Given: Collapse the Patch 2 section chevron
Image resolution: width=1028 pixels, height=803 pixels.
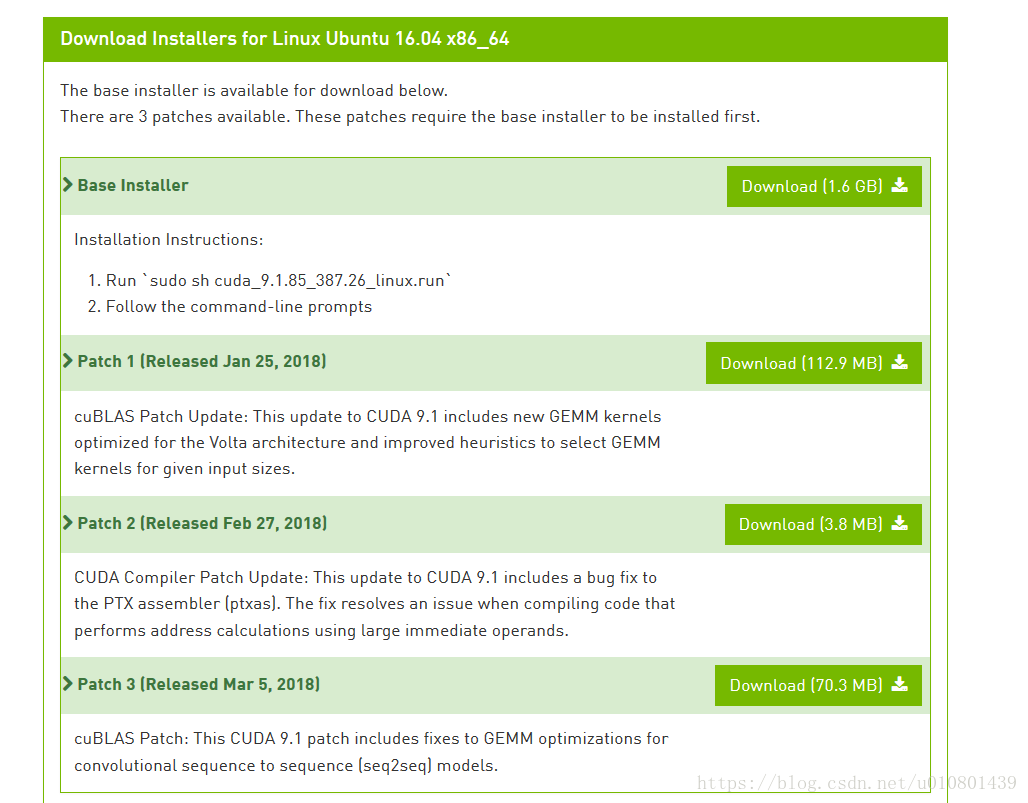Looking at the screenshot, I should tap(68, 522).
